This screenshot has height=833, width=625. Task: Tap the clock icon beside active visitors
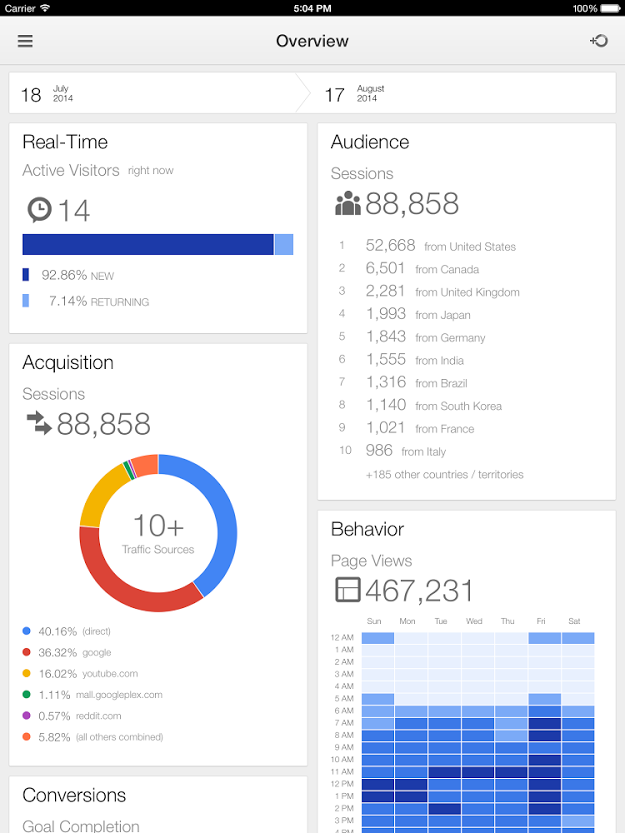pos(39,210)
